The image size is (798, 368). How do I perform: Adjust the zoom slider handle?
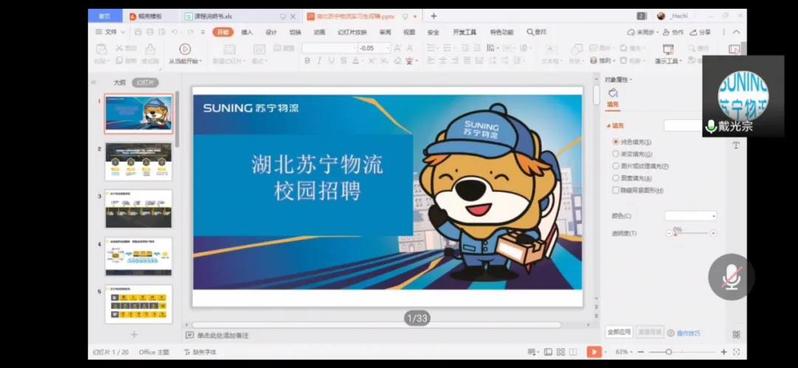(x=668, y=352)
